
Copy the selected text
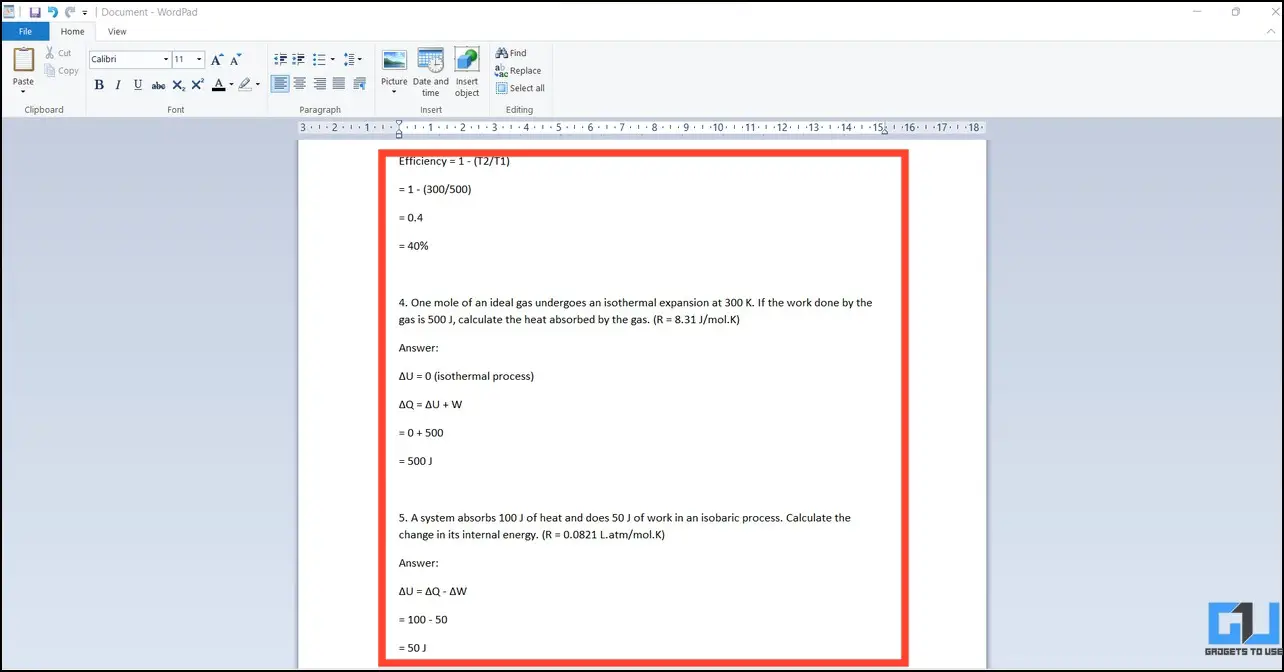(61, 71)
